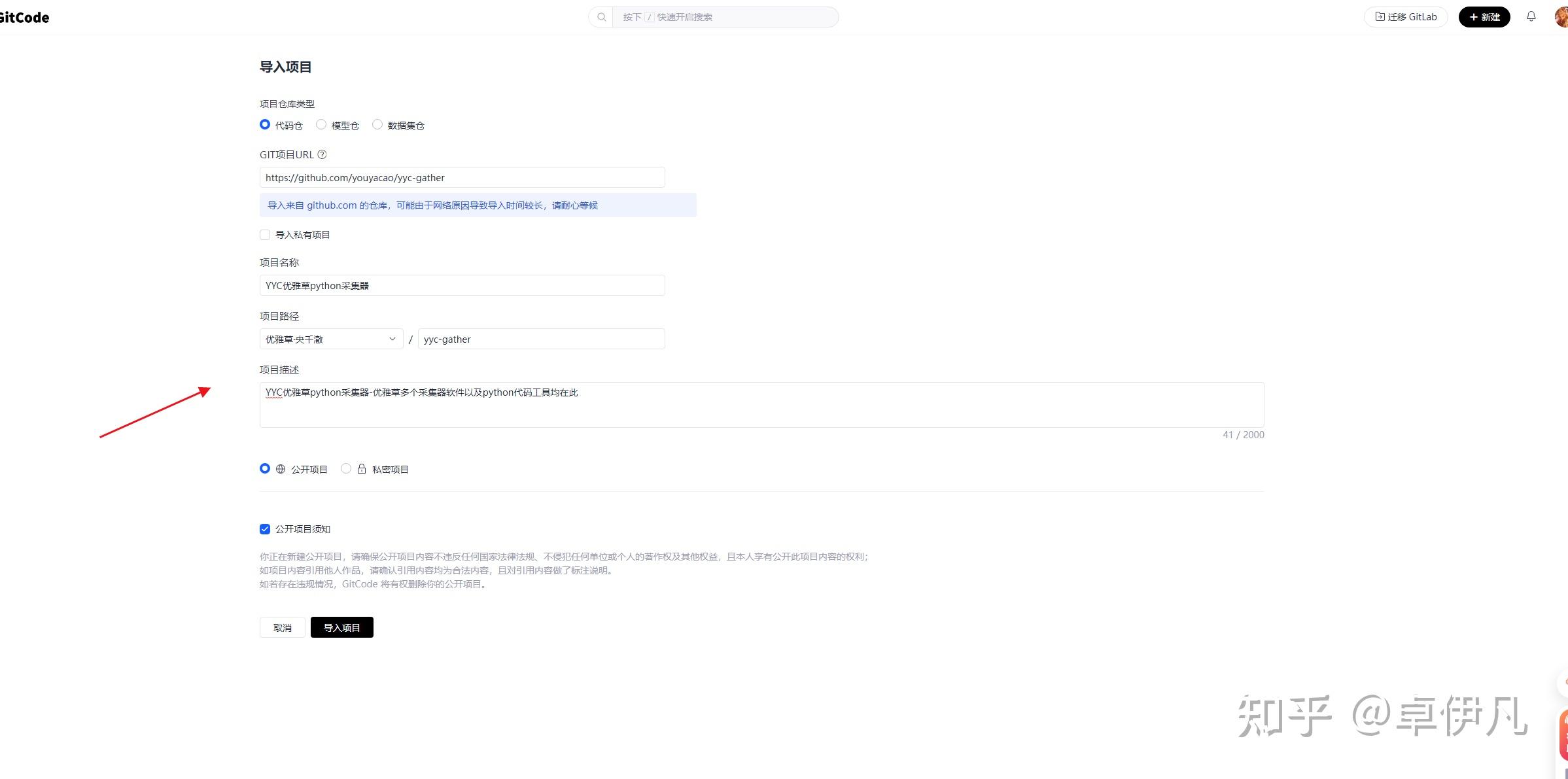Uncheck the 公开项目须知 checkbox
The height and width of the screenshot is (779, 1568).
click(x=265, y=529)
